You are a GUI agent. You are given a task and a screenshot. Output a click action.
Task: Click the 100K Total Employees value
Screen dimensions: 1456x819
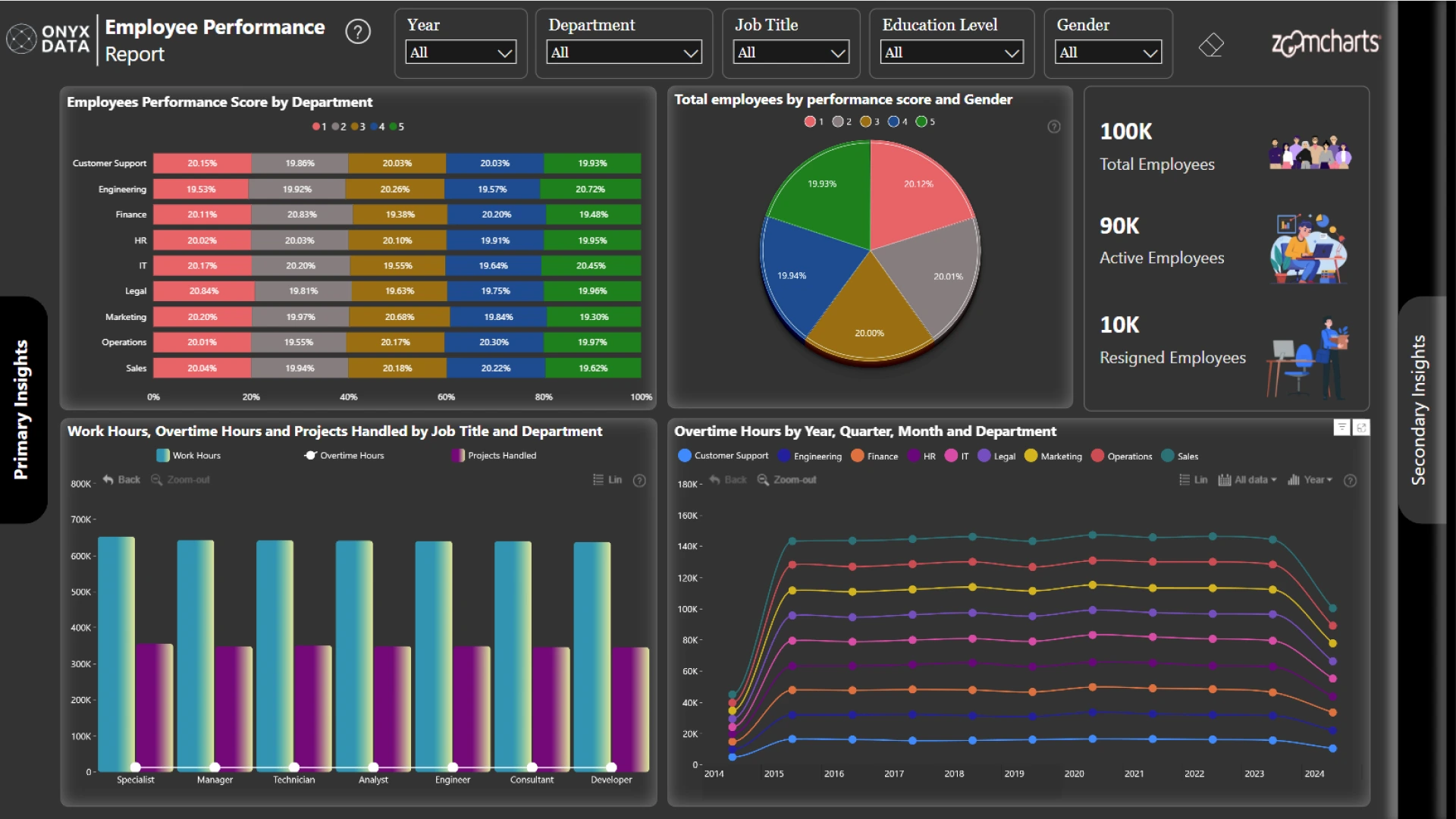[1126, 131]
